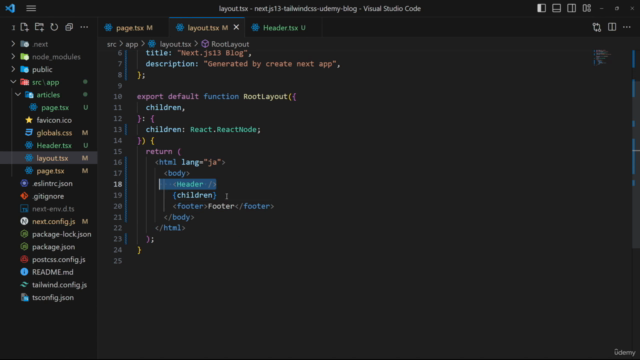Image resolution: width=640 pixels, height=360 pixels.
Task: Open tsconfig.json file
Action: click(x=53, y=297)
